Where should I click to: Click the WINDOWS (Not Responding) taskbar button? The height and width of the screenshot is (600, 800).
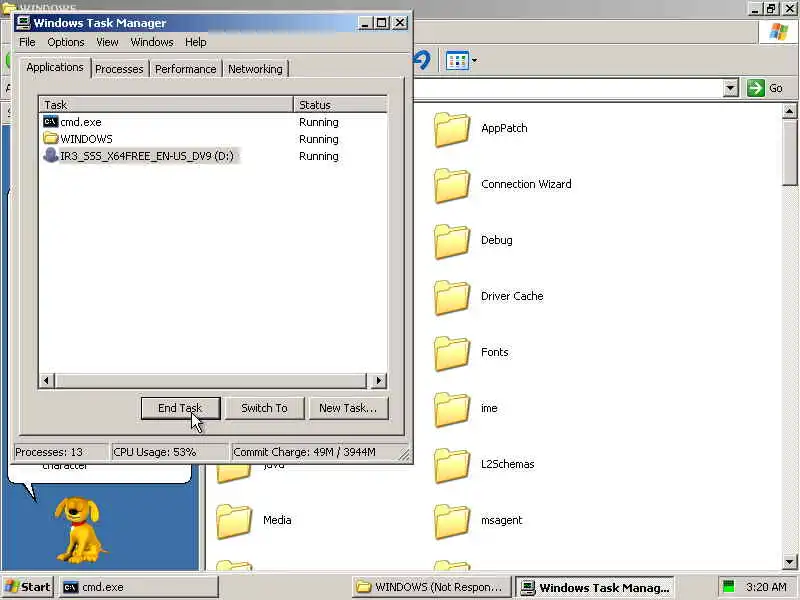(x=431, y=587)
